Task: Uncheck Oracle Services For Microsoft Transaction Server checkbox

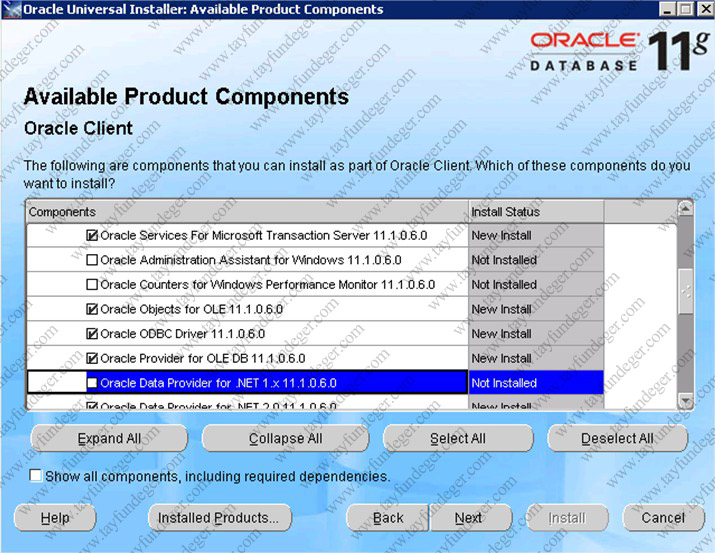Action: click(x=92, y=236)
